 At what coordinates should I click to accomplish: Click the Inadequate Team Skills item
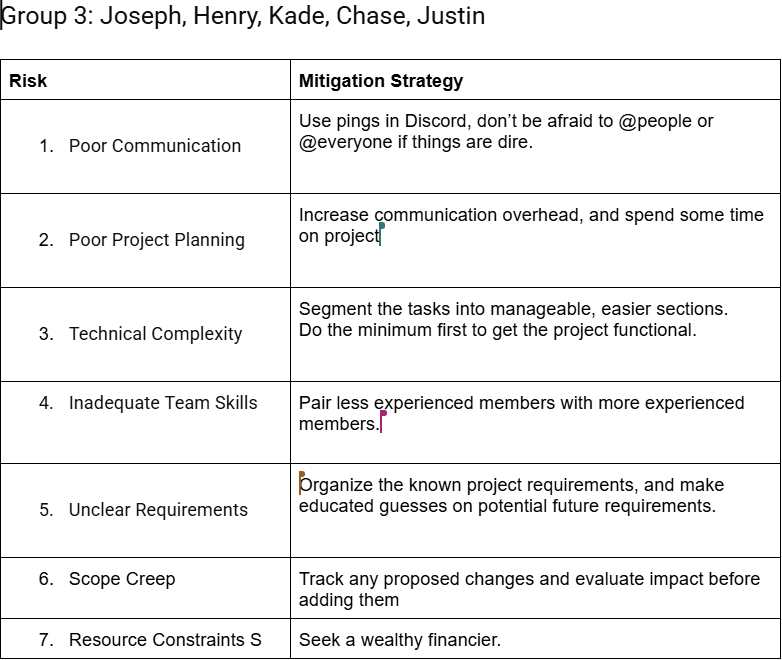(x=163, y=403)
